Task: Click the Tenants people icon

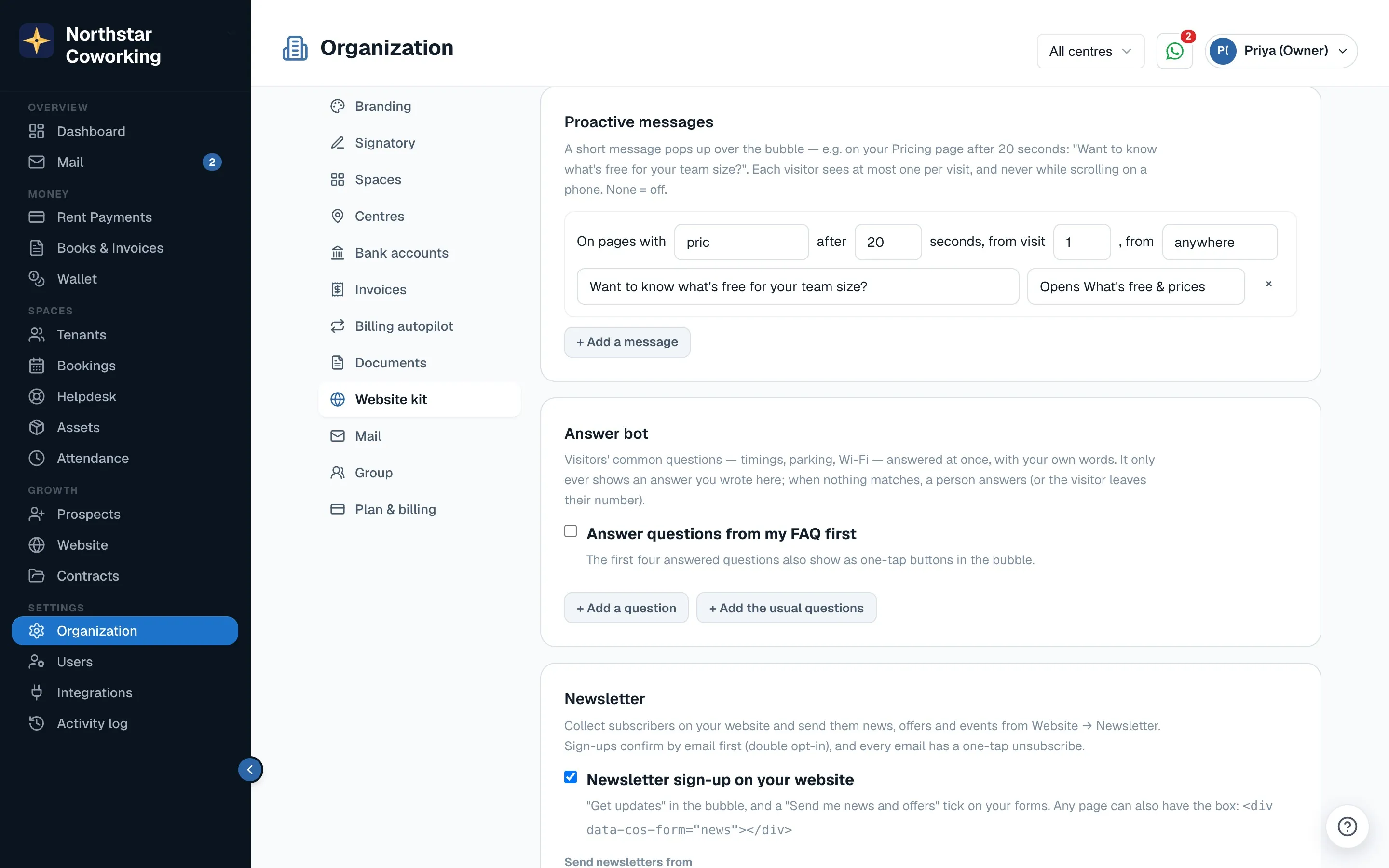Action: (x=37, y=335)
